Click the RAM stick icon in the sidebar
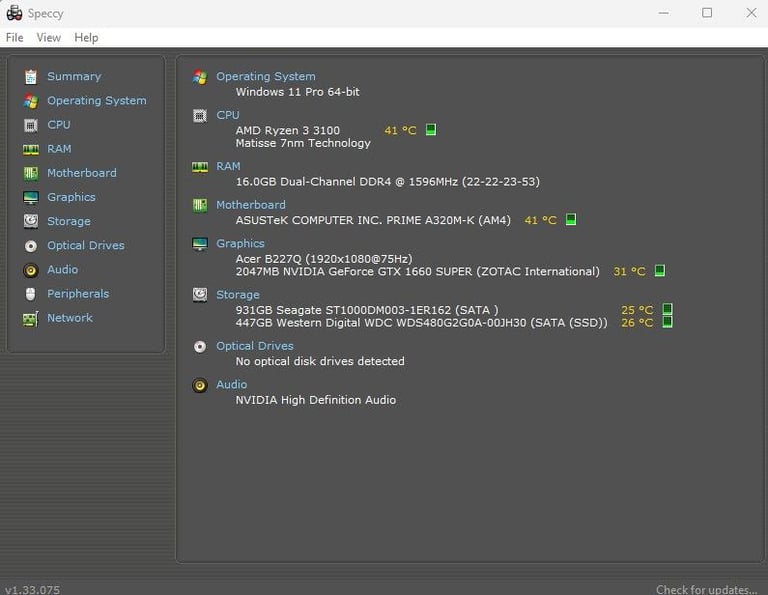This screenshot has height=595, width=768. click(x=31, y=149)
